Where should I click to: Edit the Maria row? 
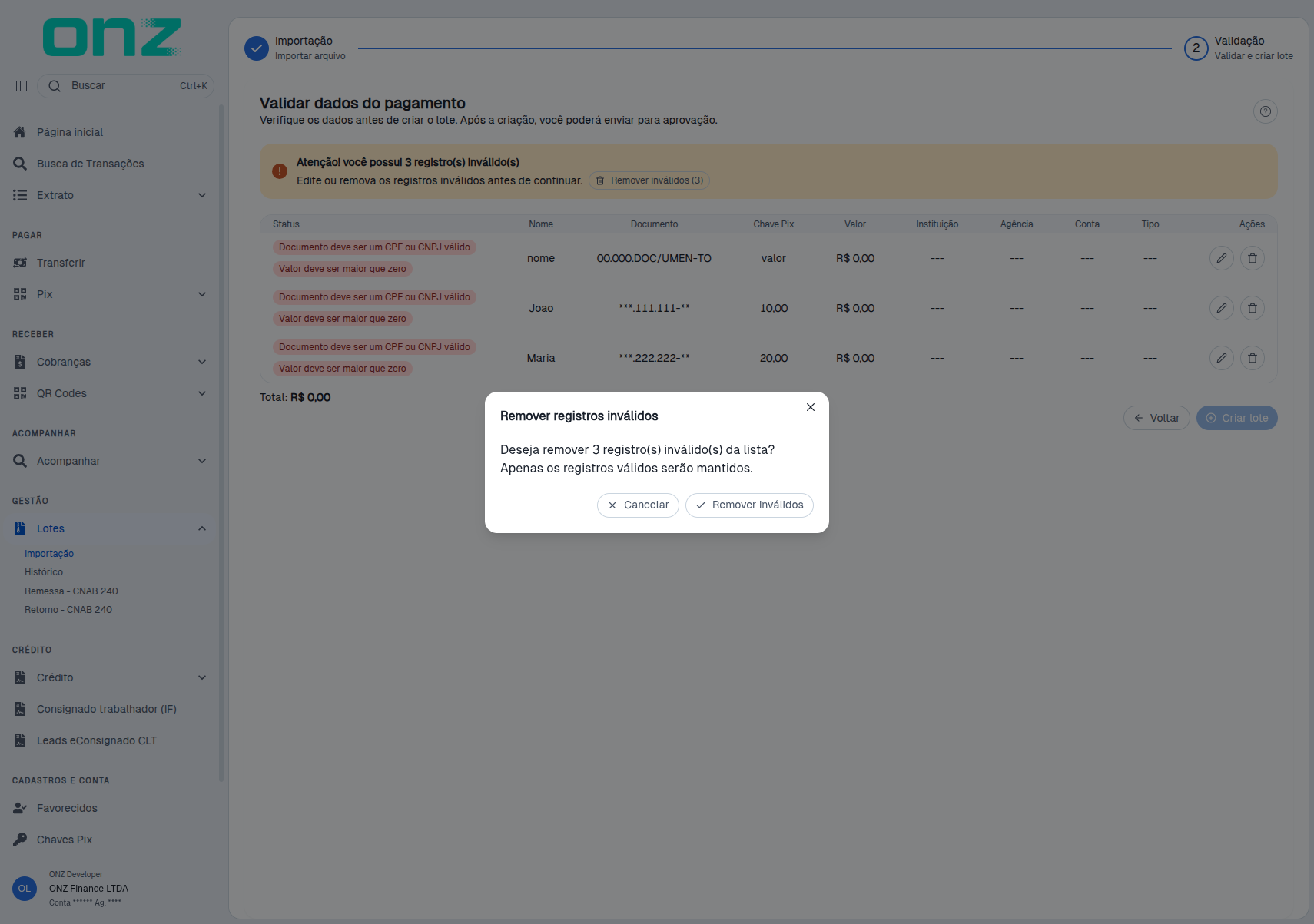pos(1222,358)
